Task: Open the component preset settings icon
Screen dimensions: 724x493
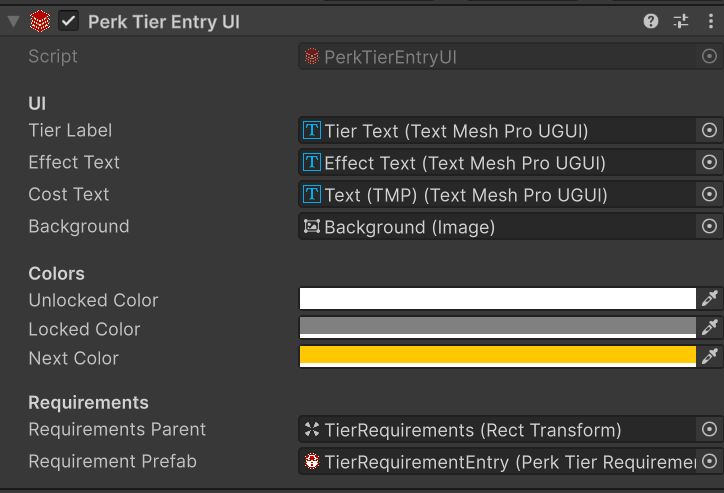Action: [x=681, y=21]
